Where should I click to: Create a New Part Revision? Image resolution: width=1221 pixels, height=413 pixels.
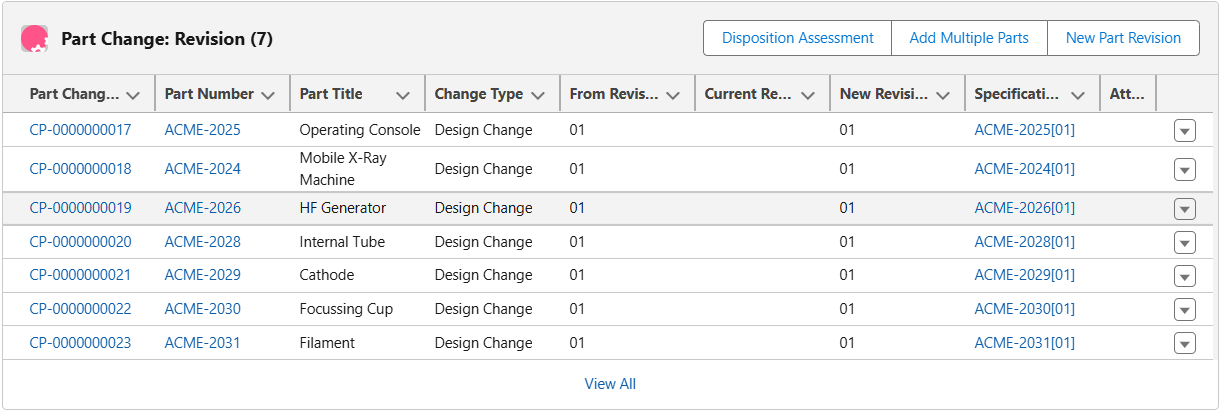[1123, 38]
